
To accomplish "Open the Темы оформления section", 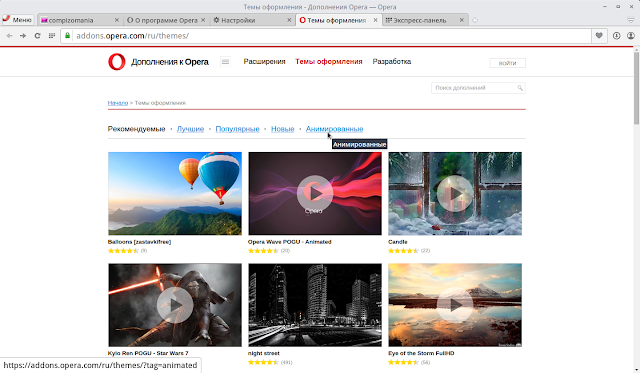I will point(329,62).
